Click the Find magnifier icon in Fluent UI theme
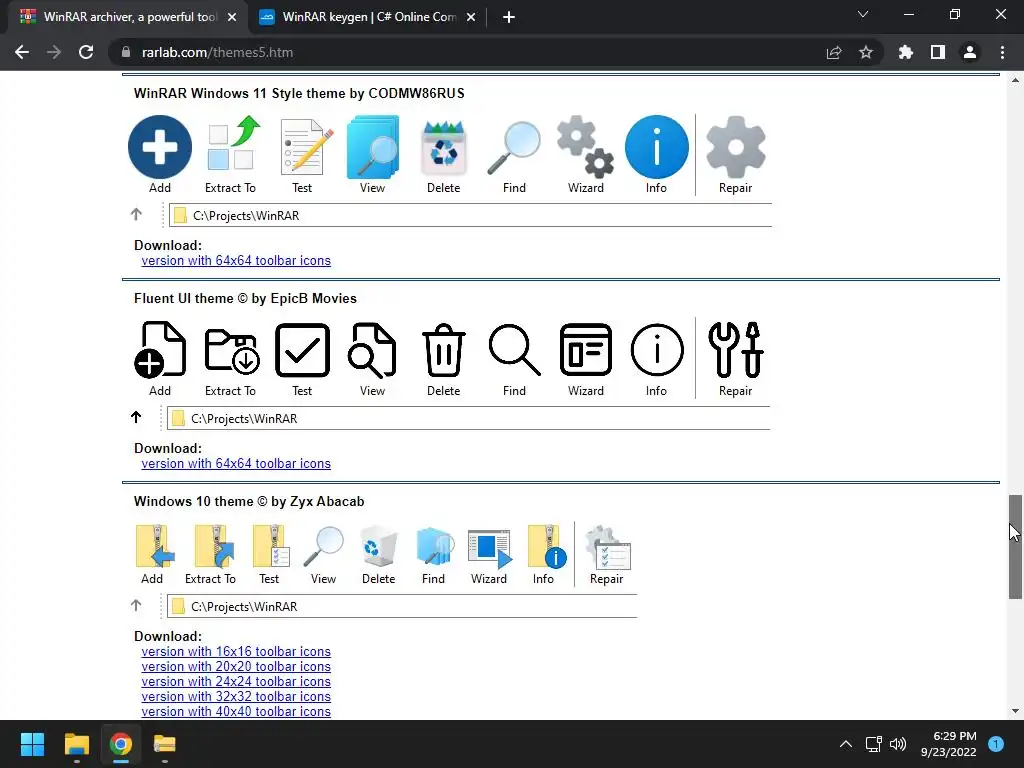This screenshot has height=768, width=1024. [515, 350]
